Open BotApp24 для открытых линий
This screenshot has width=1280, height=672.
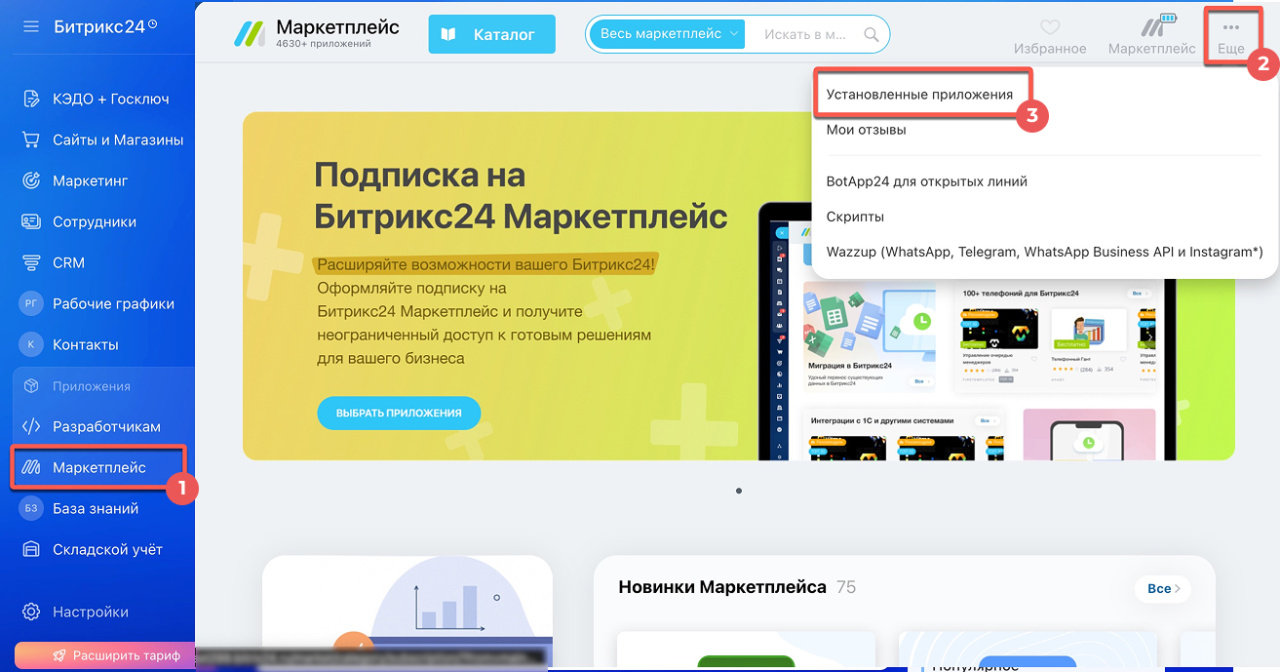click(927, 182)
